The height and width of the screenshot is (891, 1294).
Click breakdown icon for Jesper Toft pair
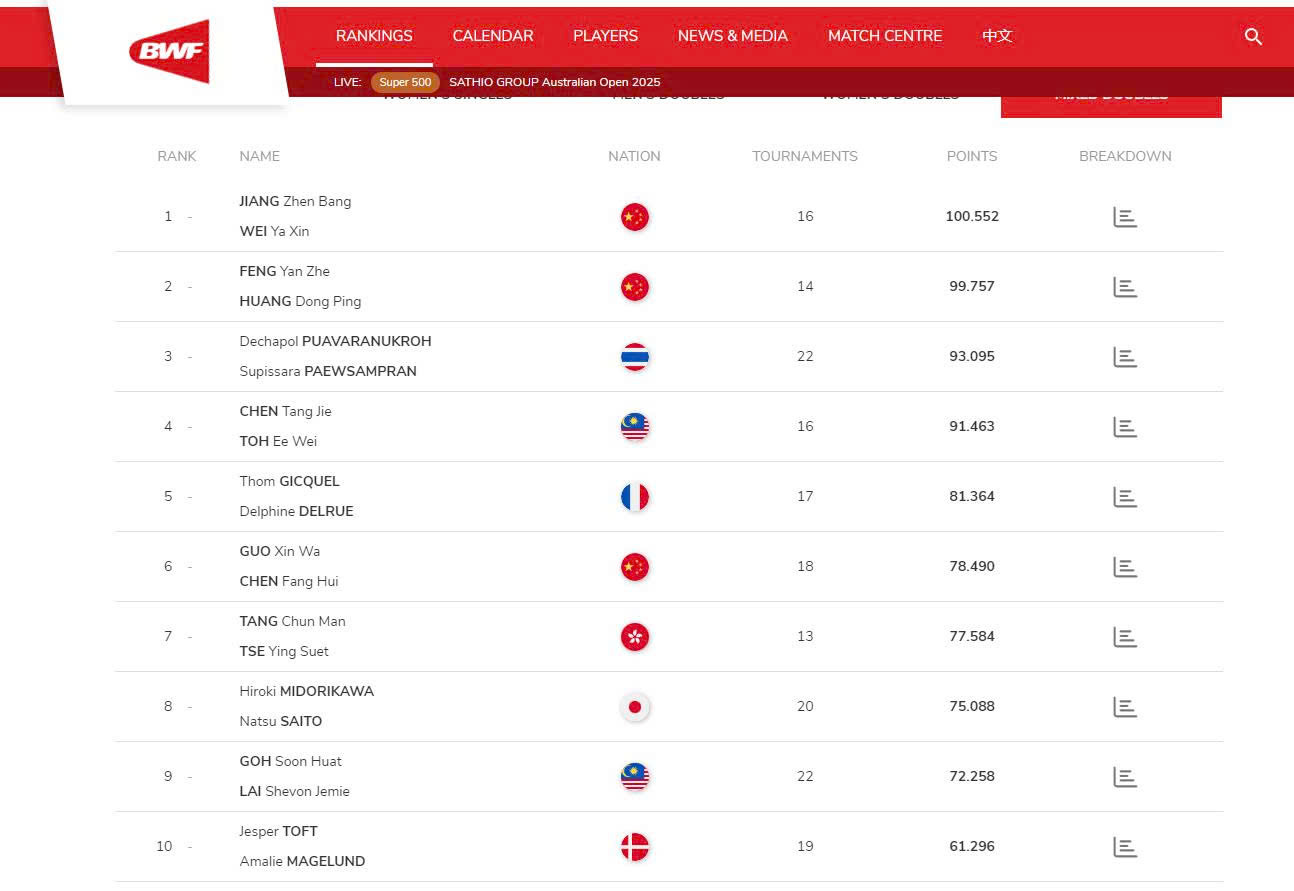(x=1125, y=847)
